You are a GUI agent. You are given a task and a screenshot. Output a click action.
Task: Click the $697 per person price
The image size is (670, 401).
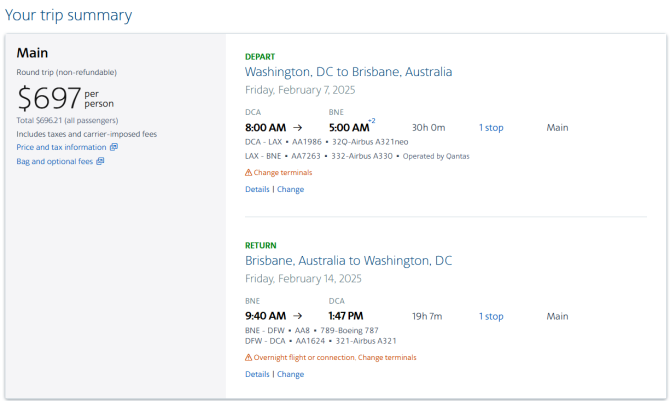[x=65, y=98]
